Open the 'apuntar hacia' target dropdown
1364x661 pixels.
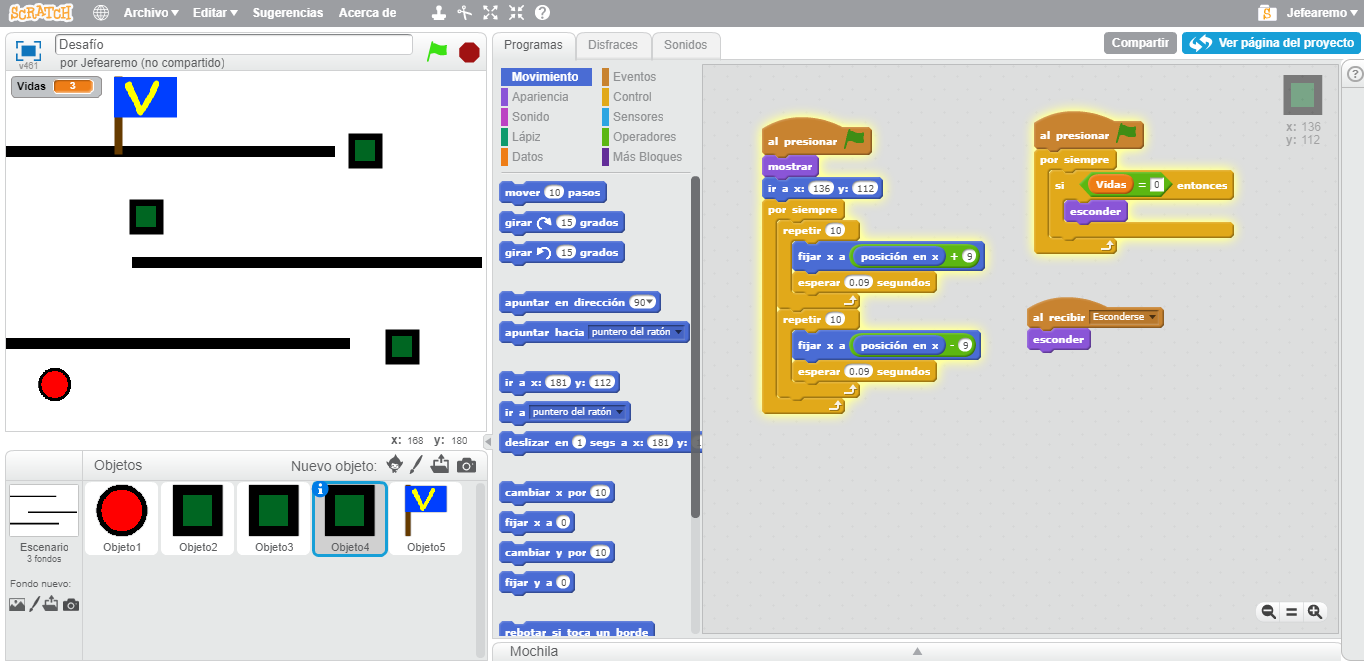679,332
